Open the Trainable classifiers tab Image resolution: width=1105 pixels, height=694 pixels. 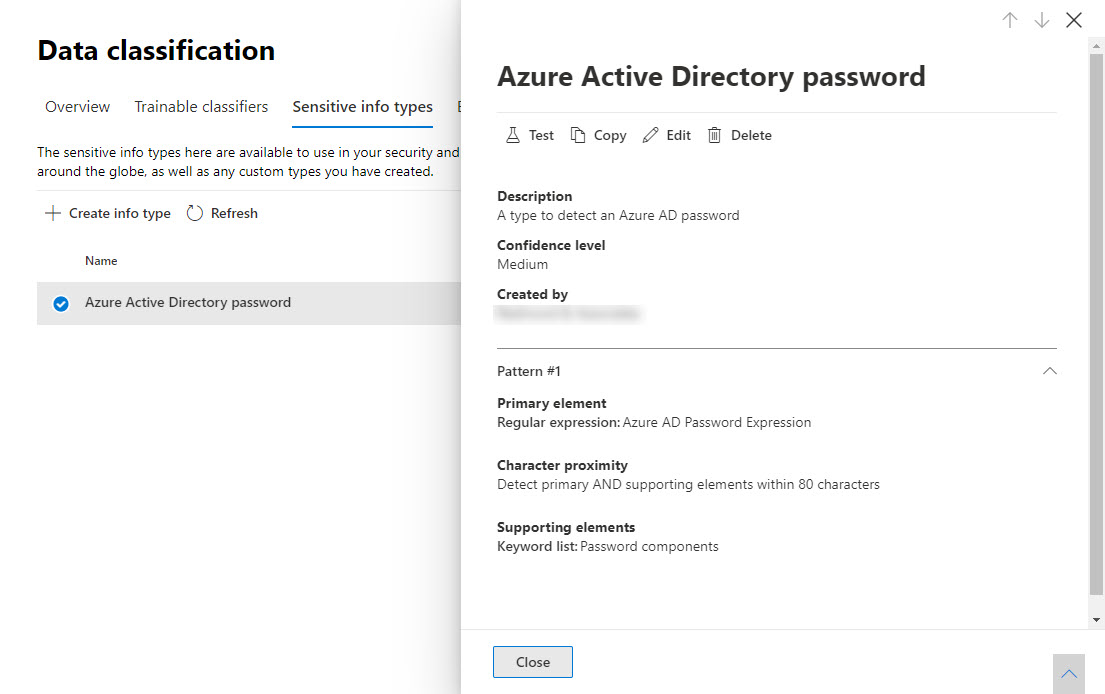click(200, 106)
